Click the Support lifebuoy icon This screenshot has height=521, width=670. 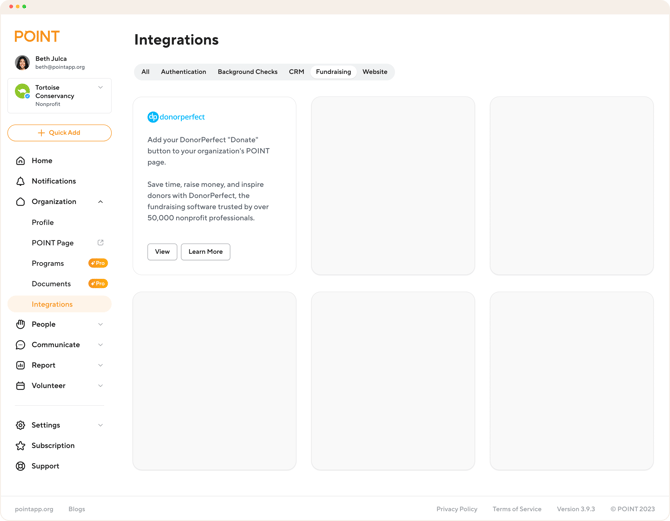(x=20, y=466)
